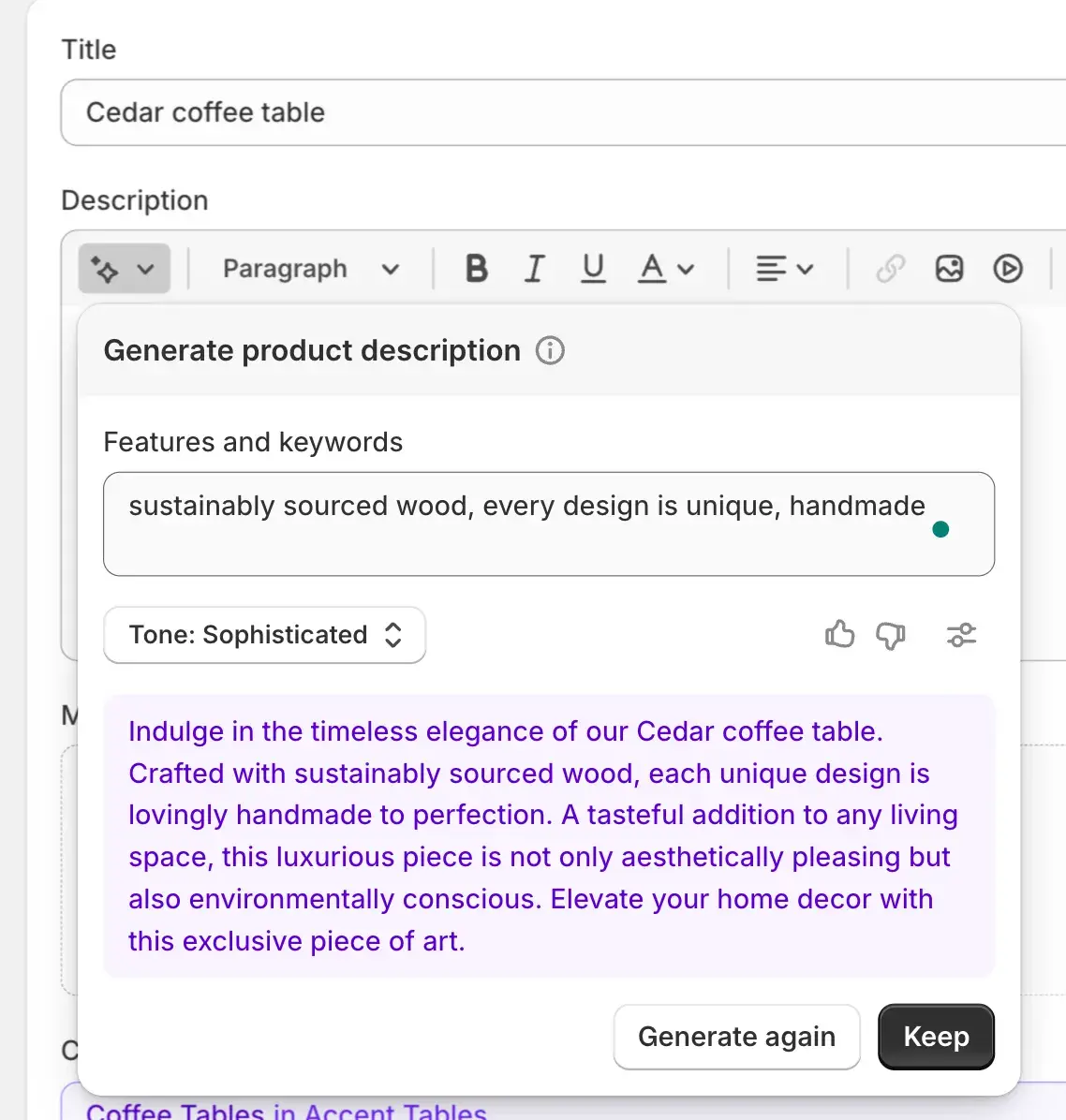Toggle italic text formatting
The height and width of the screenshot is (1120, 1066).
(x=534, y=270)
